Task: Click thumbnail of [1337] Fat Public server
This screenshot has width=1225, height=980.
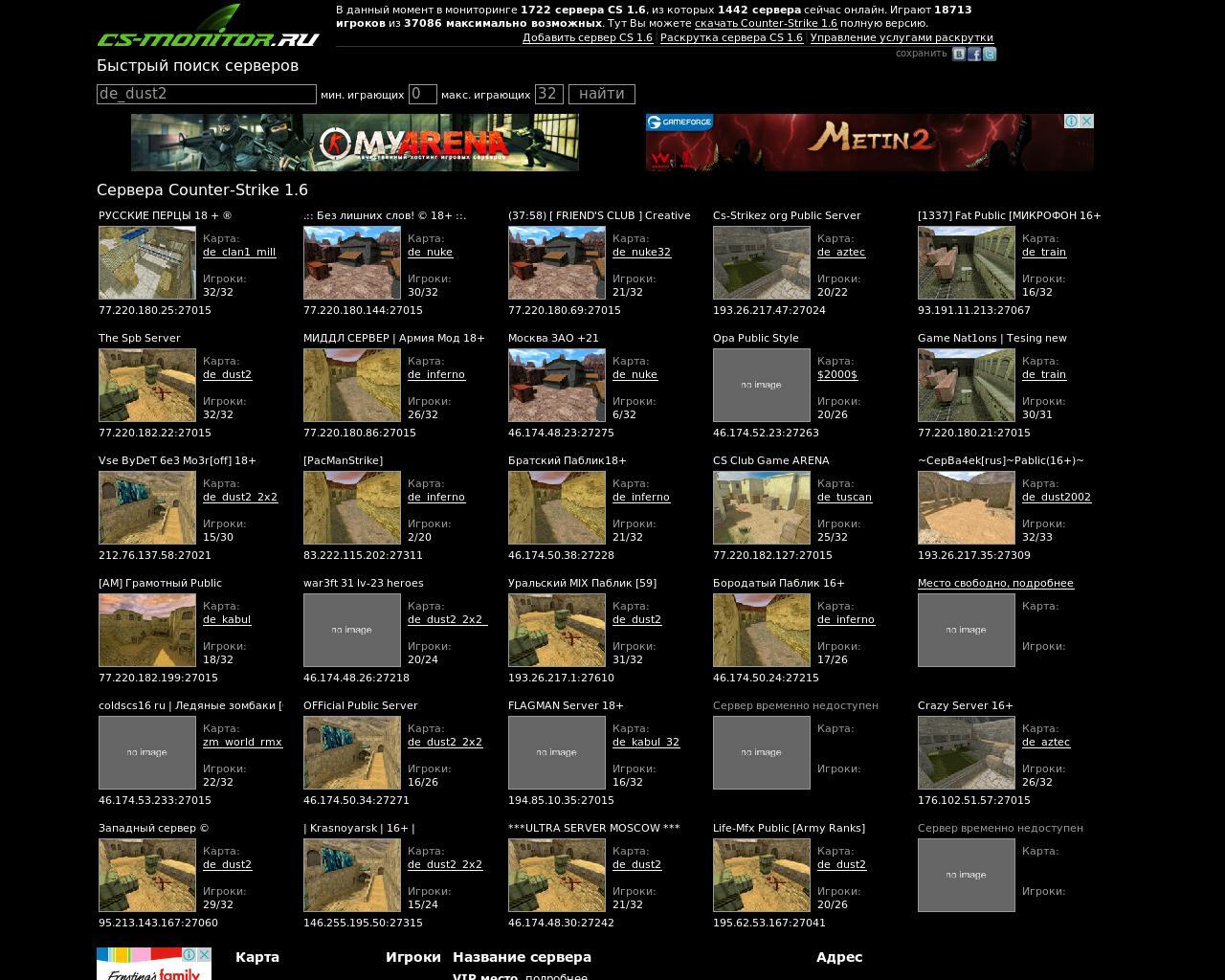Action: click(967, 262)
